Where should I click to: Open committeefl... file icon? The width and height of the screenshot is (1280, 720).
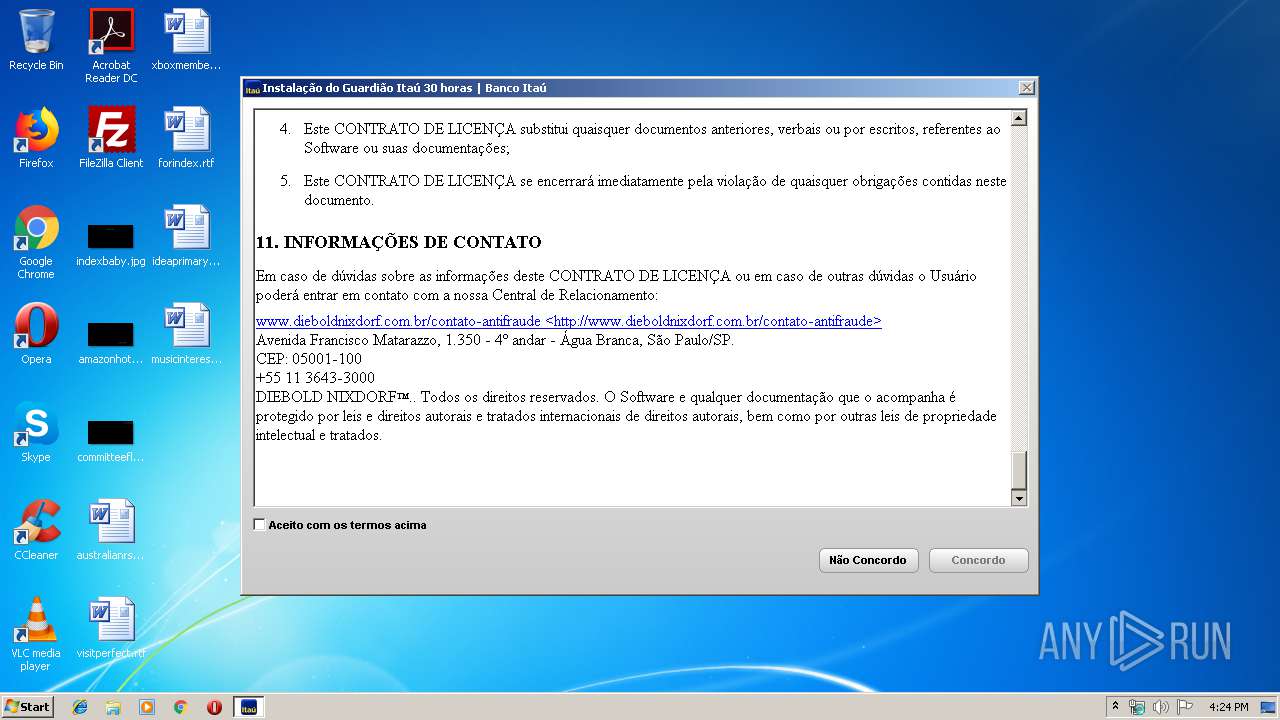[x=111, y=441]
